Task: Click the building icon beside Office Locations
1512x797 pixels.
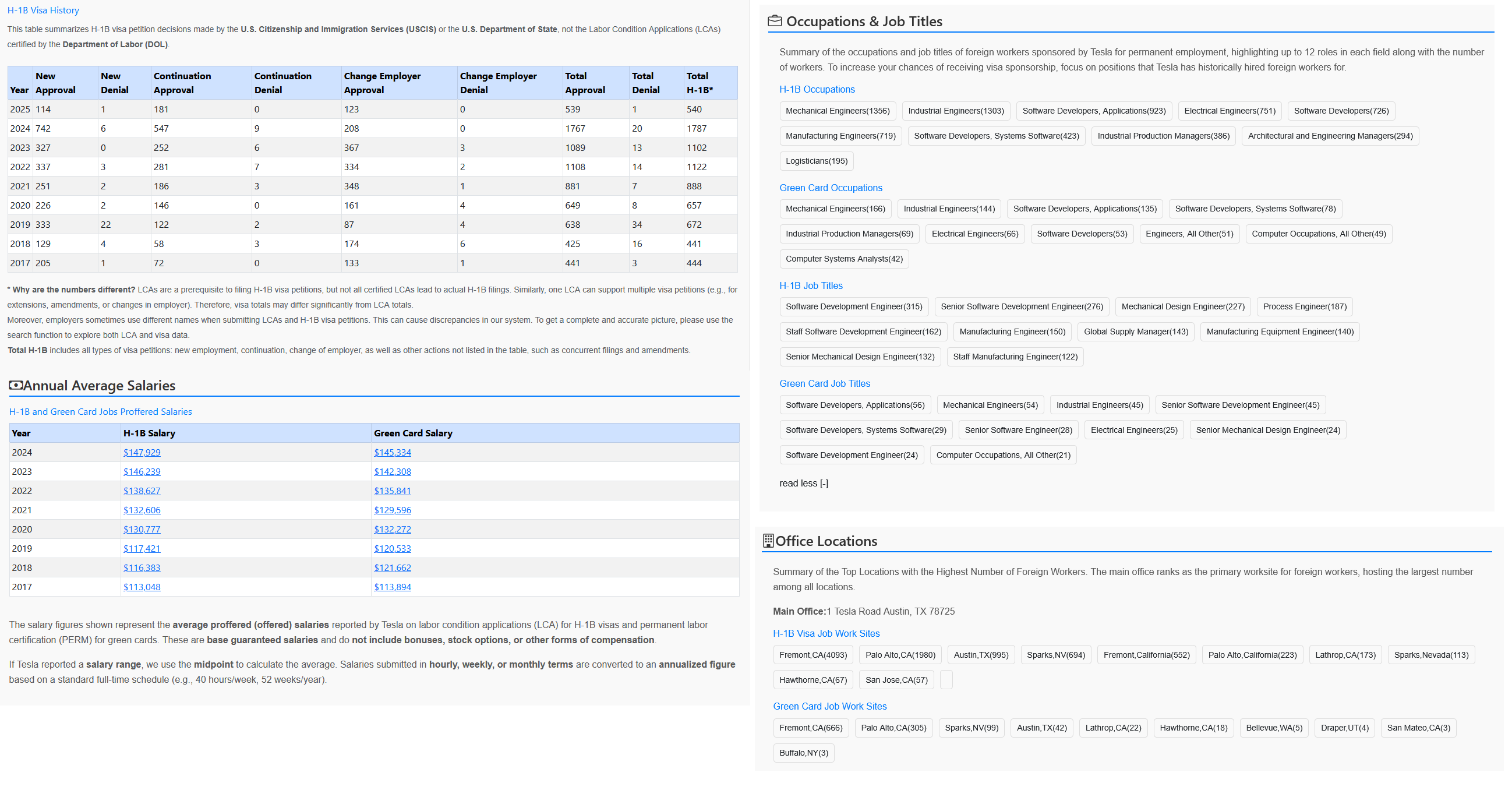Action: click(x=768, y=541)
